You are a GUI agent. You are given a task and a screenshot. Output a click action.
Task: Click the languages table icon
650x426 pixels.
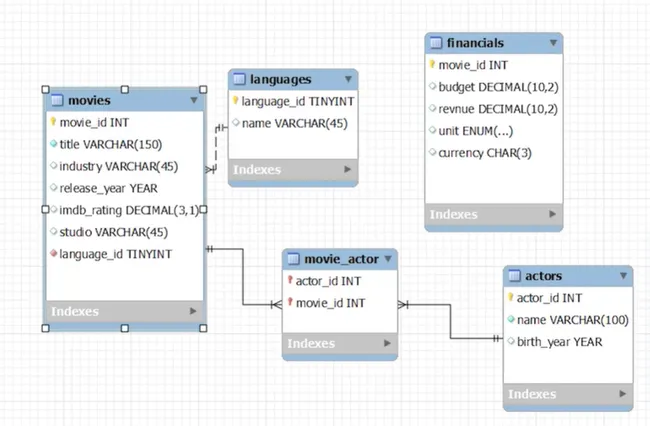tap(239, 79)
